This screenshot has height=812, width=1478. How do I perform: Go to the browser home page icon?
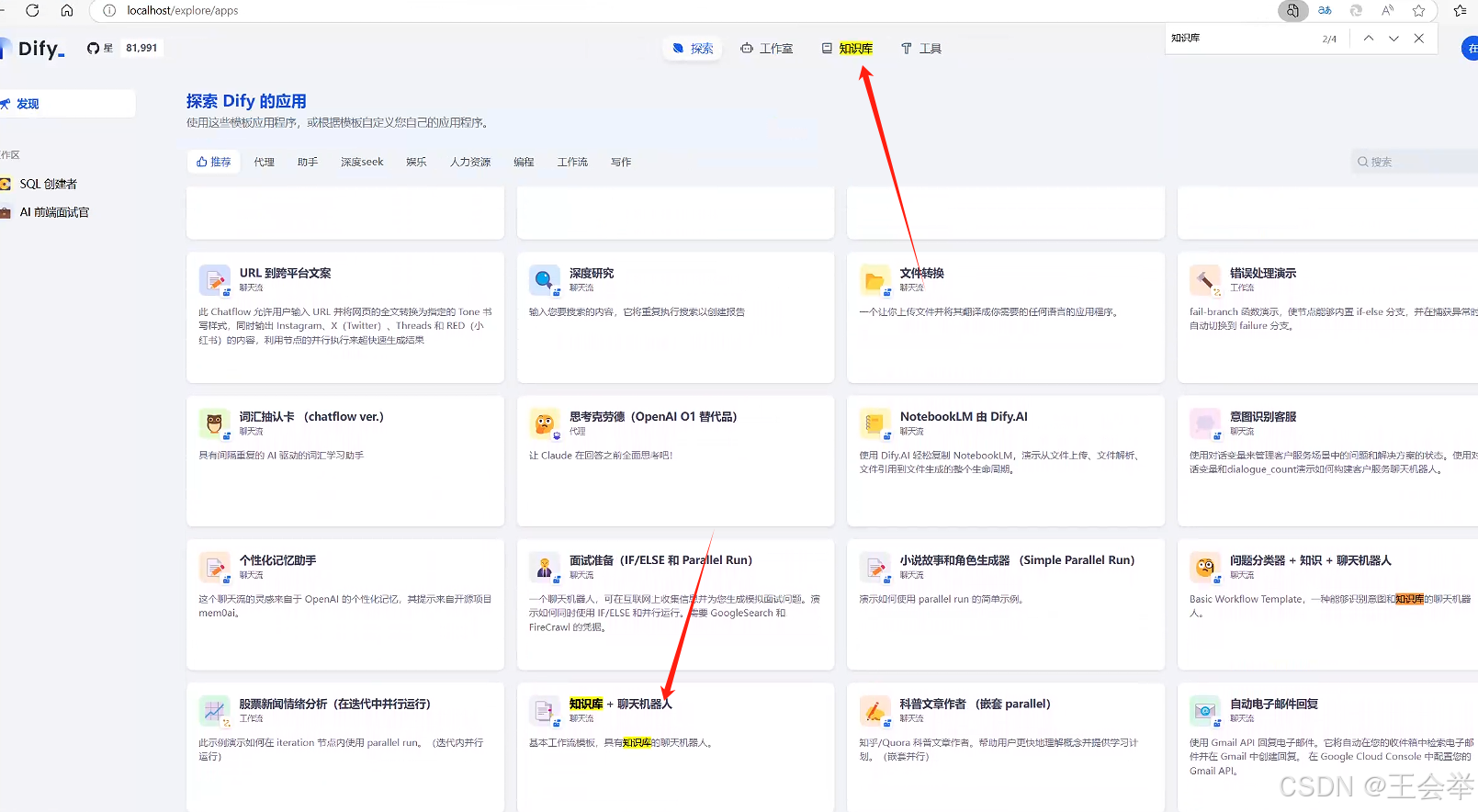67,10
